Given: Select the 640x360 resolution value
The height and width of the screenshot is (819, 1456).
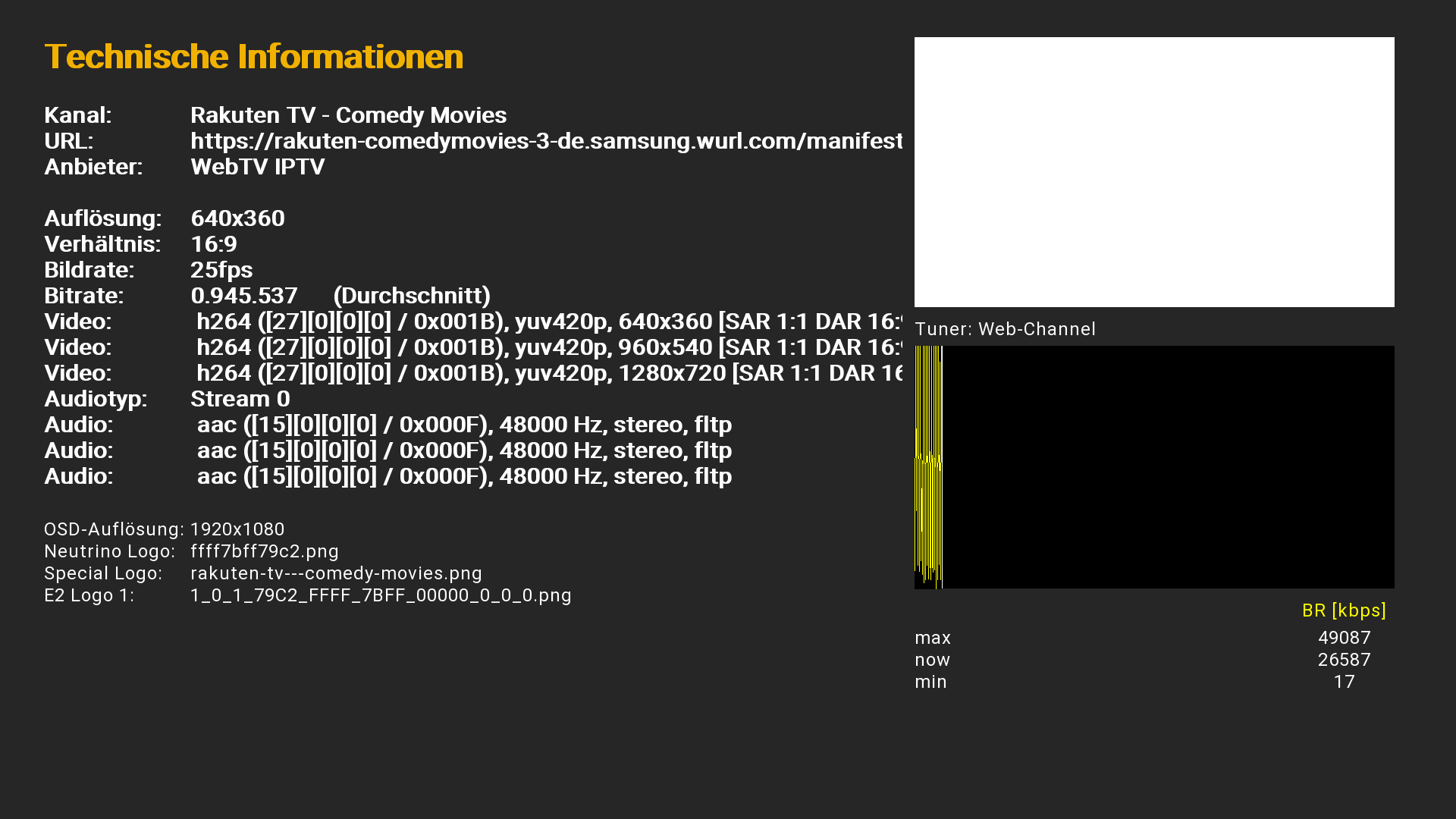Looking at the screenshot, I should point(237,218).
